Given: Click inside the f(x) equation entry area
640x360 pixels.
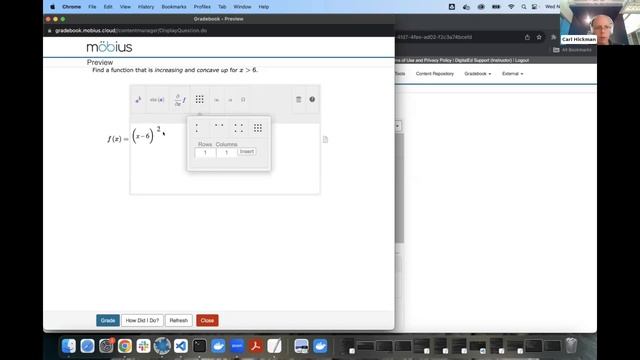Looking at the screenshot, I should click(x=225, y=158).
